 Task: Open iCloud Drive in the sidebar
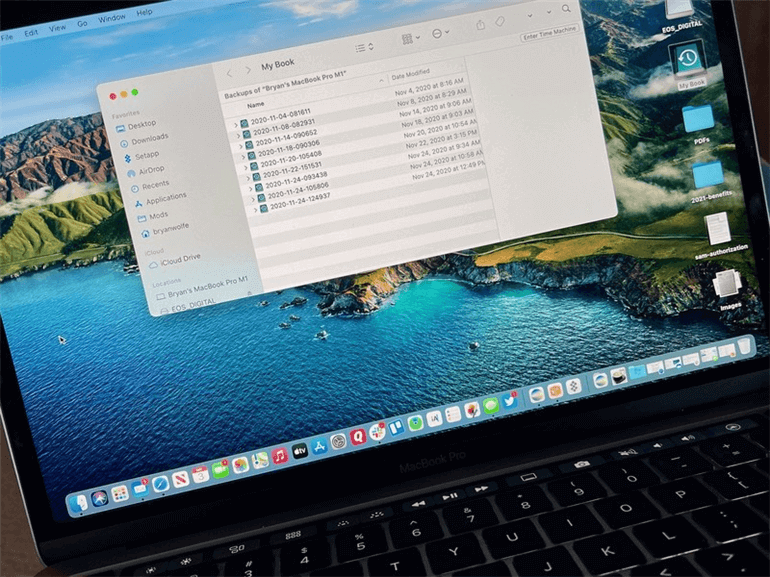pyautogui.click(x=175, y=261)
